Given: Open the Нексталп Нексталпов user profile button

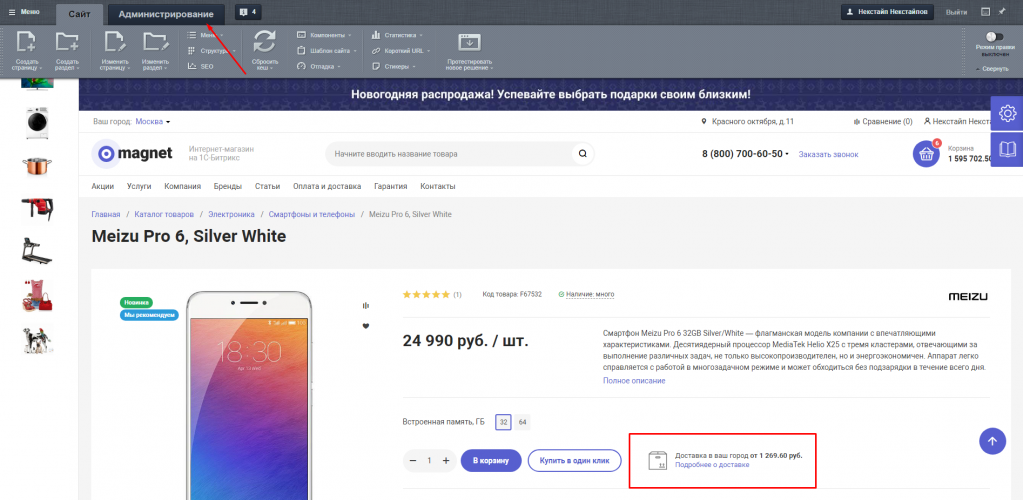Looking at the screenshot, I should click(887, 12).
